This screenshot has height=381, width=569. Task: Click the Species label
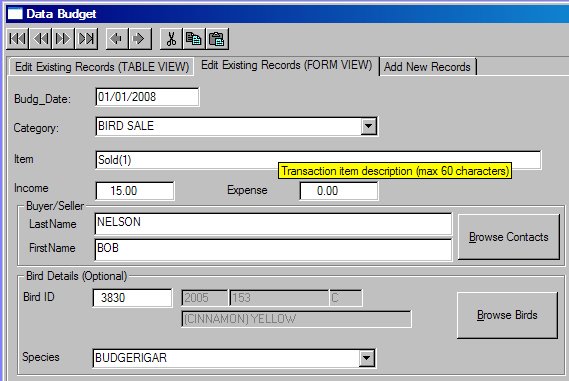[x=41, y=357]
